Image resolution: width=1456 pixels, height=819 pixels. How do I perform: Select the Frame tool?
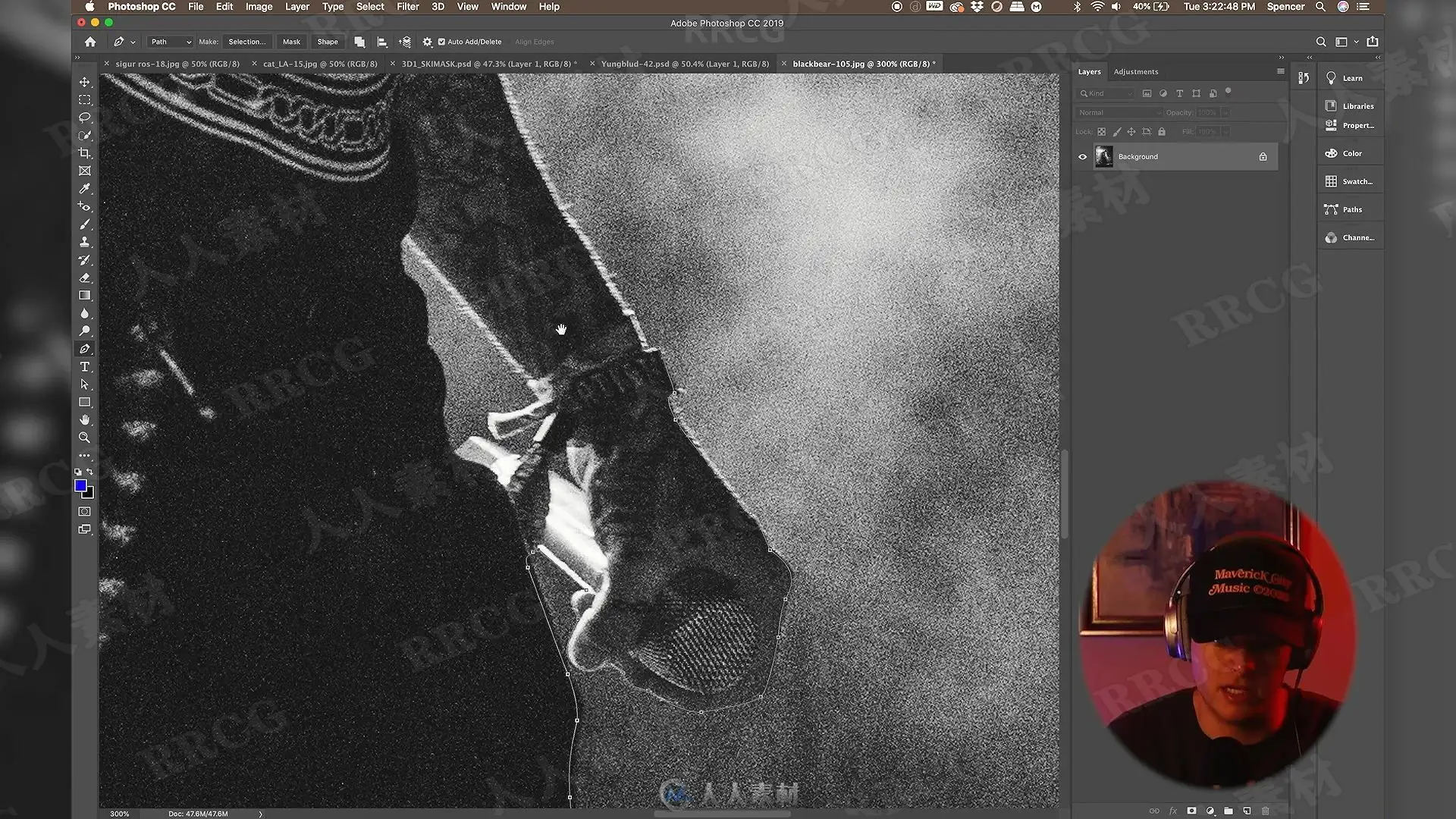point(85,171)
